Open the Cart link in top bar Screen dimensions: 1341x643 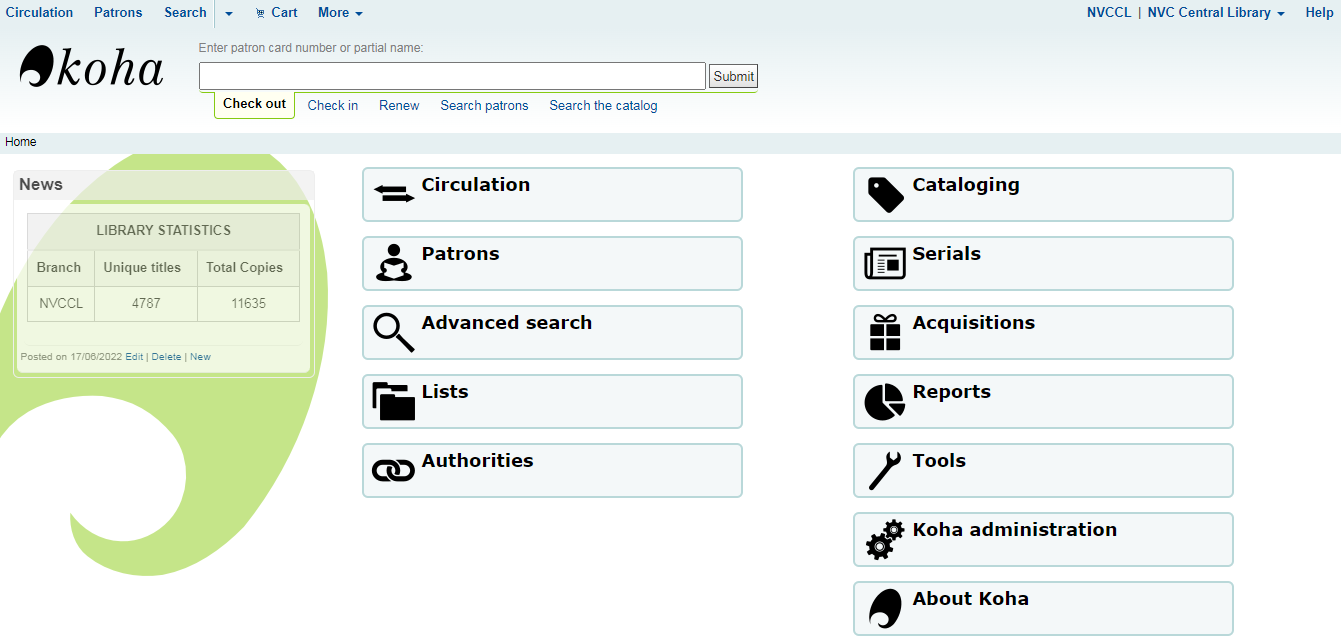[276, 13]
